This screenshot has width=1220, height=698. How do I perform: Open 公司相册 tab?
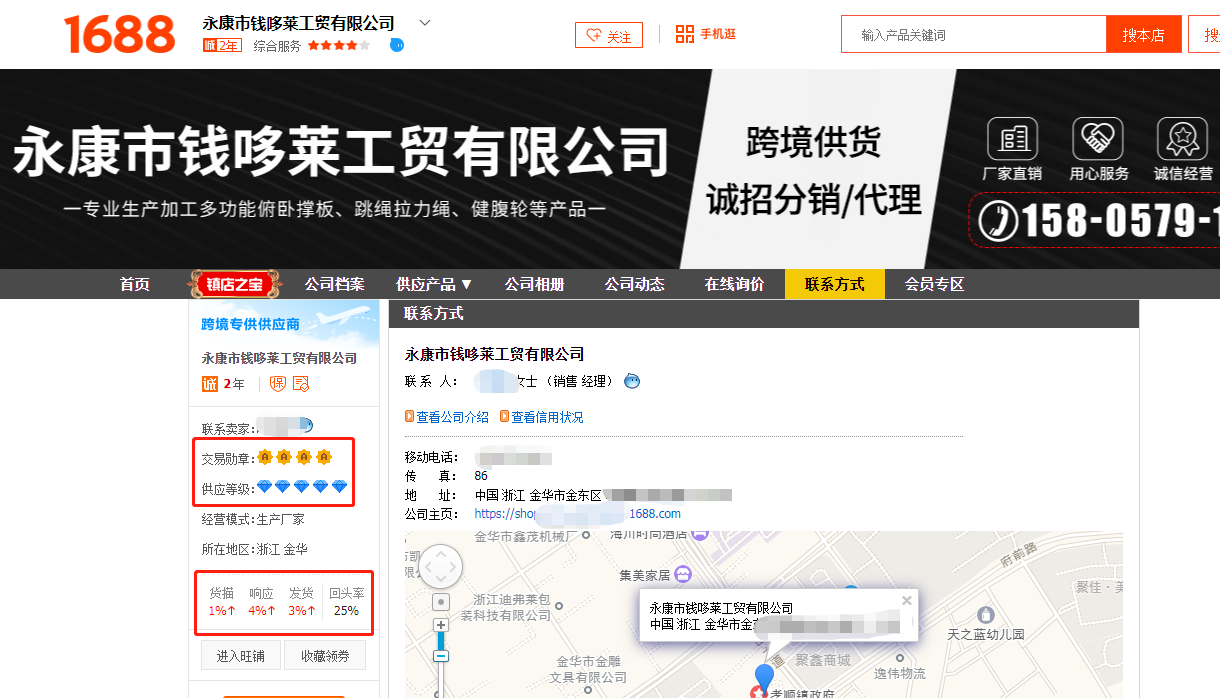(x=535, y=284)
